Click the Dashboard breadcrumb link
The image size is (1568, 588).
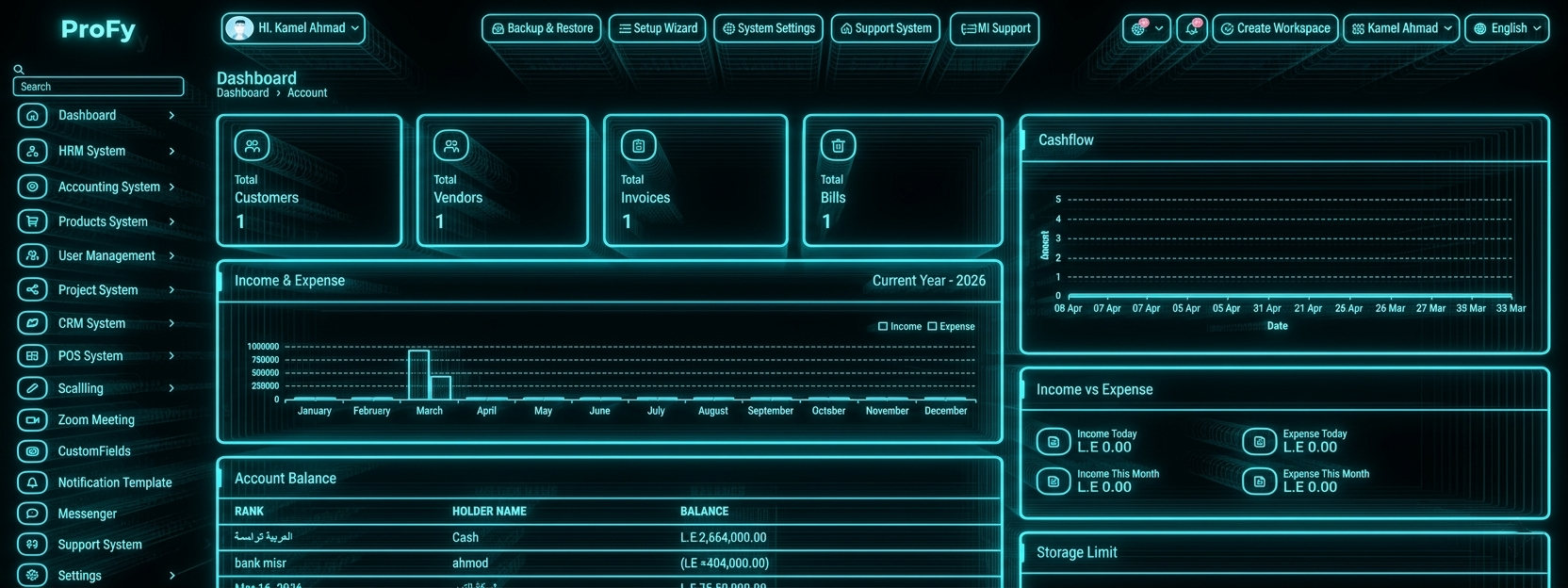click(x=242, y=92)
